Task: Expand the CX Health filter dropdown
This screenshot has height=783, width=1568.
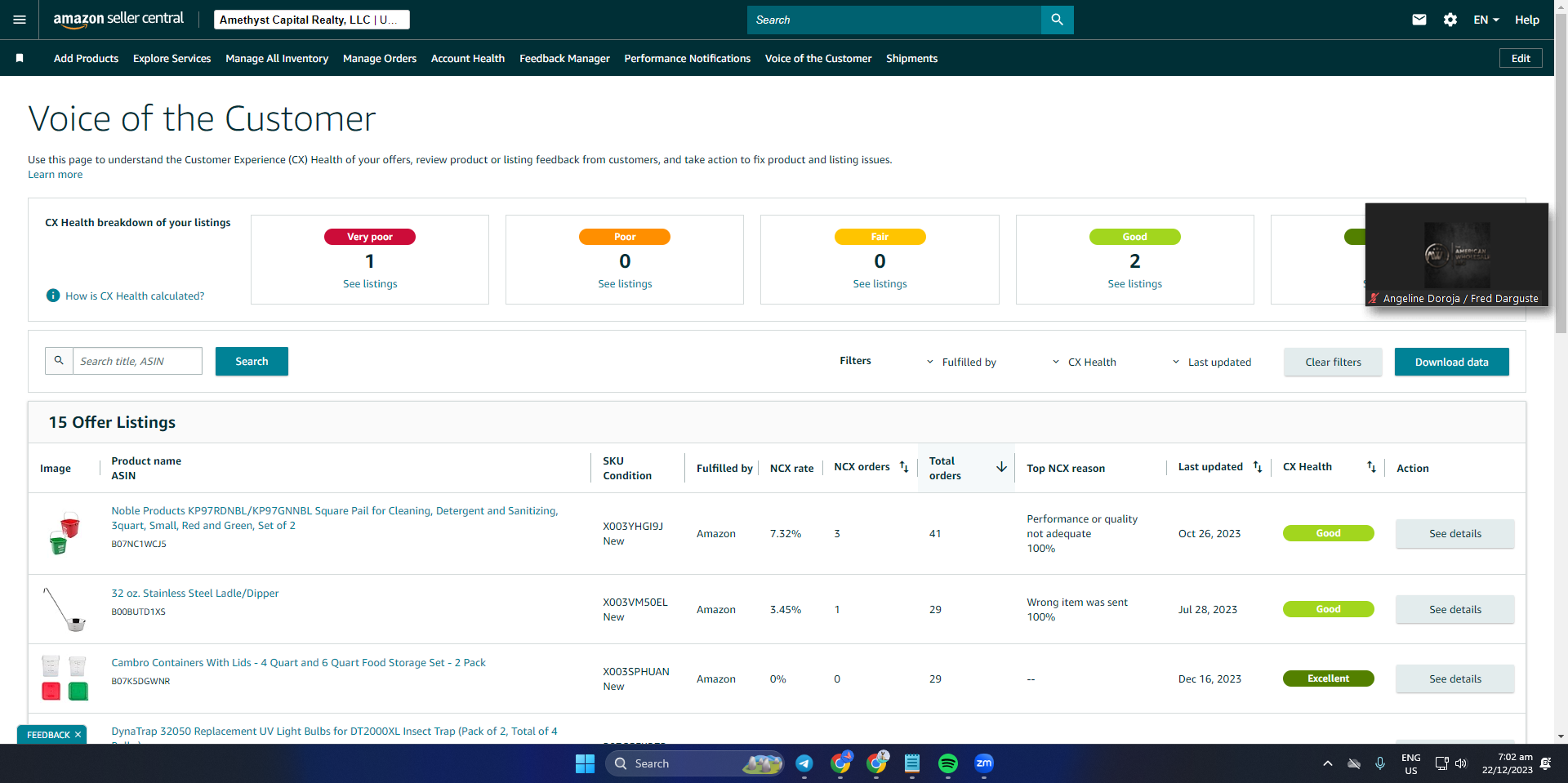Action: tap(1084, 362)
